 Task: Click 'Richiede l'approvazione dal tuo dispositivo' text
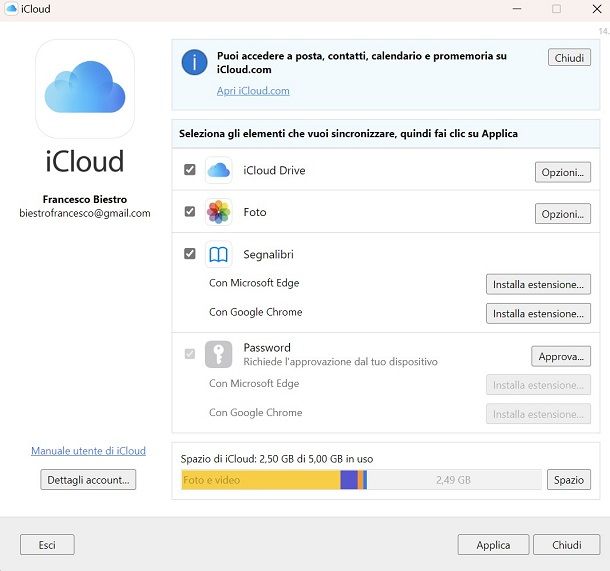click(x=340, y=362)
